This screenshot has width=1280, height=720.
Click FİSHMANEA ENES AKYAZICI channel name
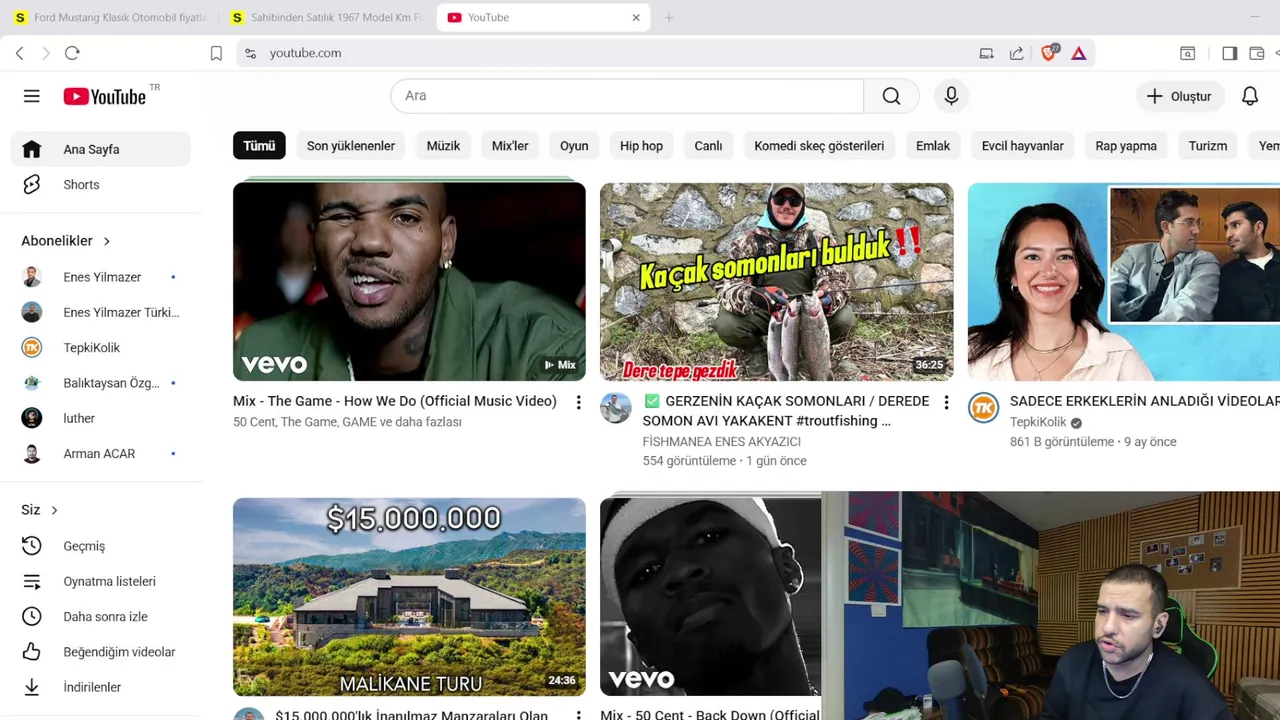[721, 441]
